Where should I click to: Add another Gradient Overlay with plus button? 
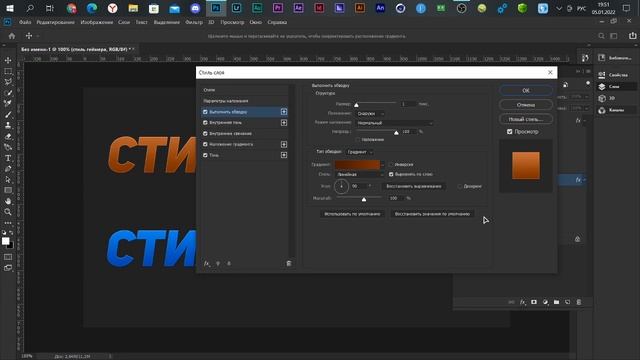pyautogui.click(x=284, y=144)
